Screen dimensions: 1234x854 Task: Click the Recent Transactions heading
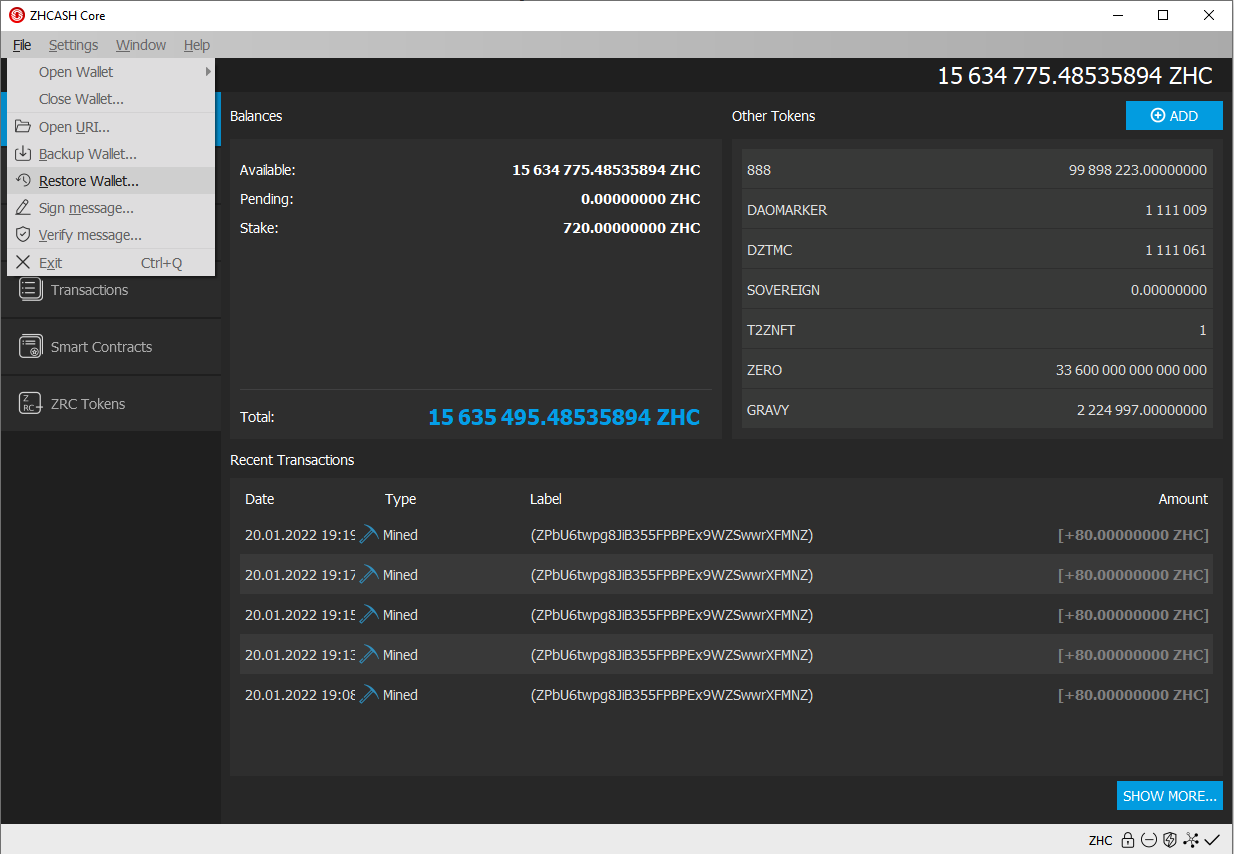coord(292,460)
